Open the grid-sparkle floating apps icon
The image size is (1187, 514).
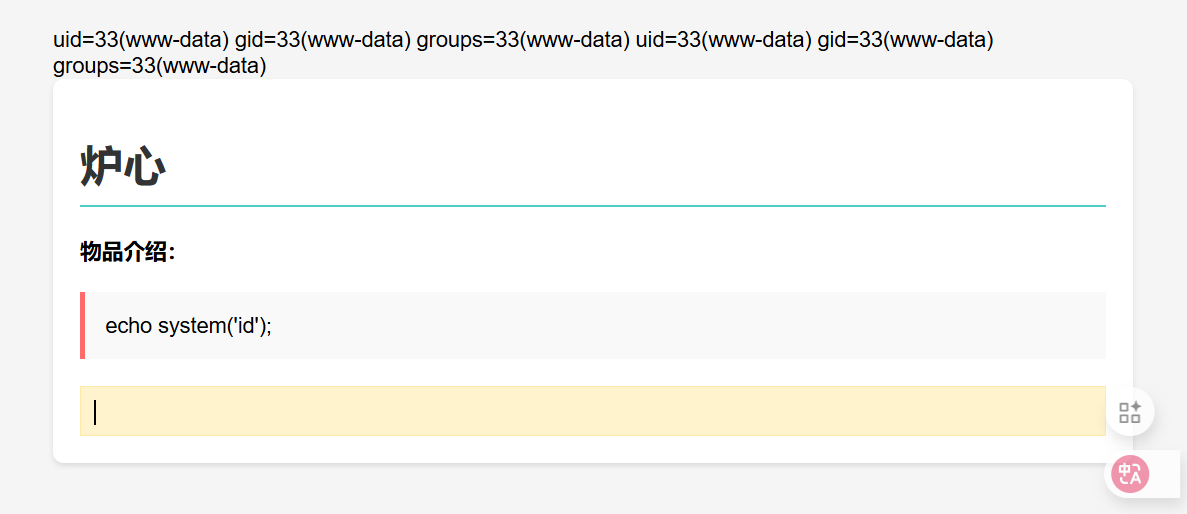1130,412
